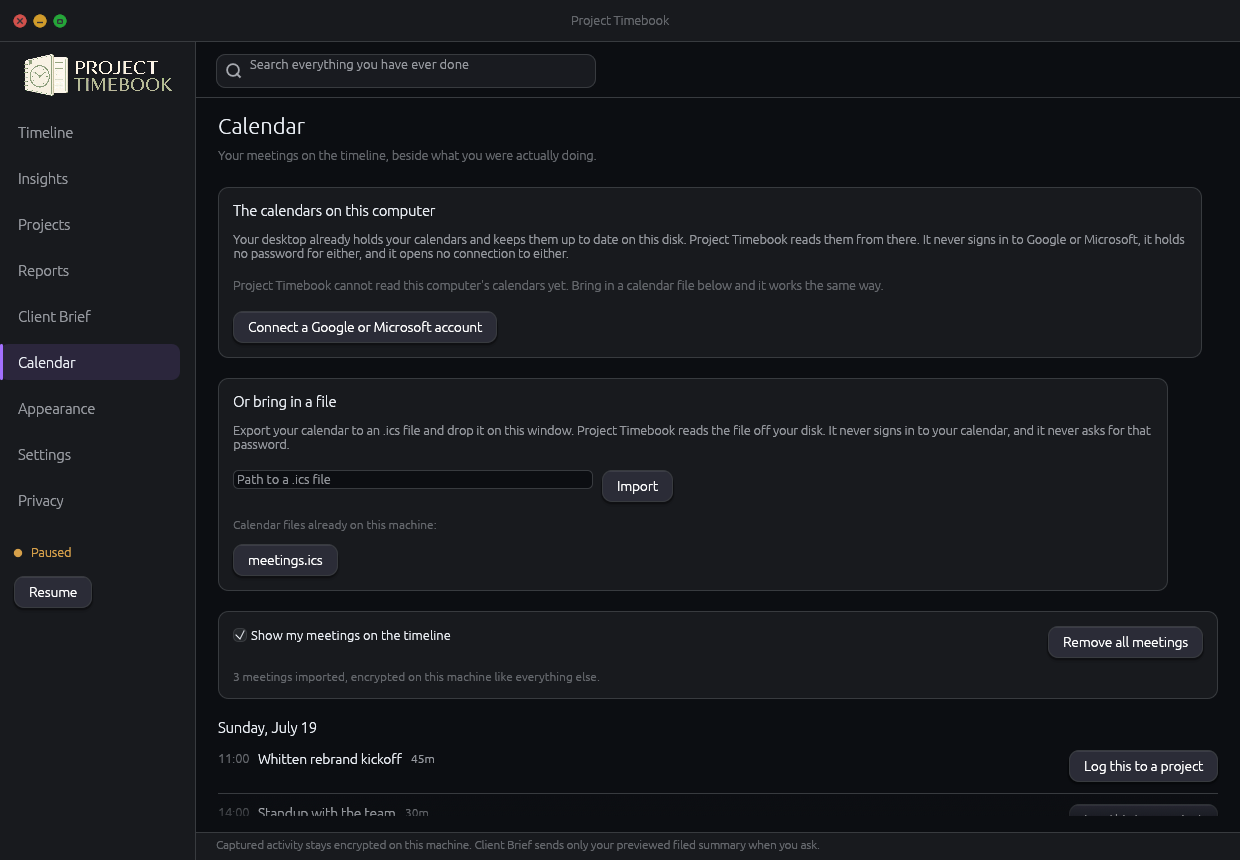This screenshot has width=1240, height=860.
Task: Click the Search everything you have ever done box
Action: tap(406, 71)
